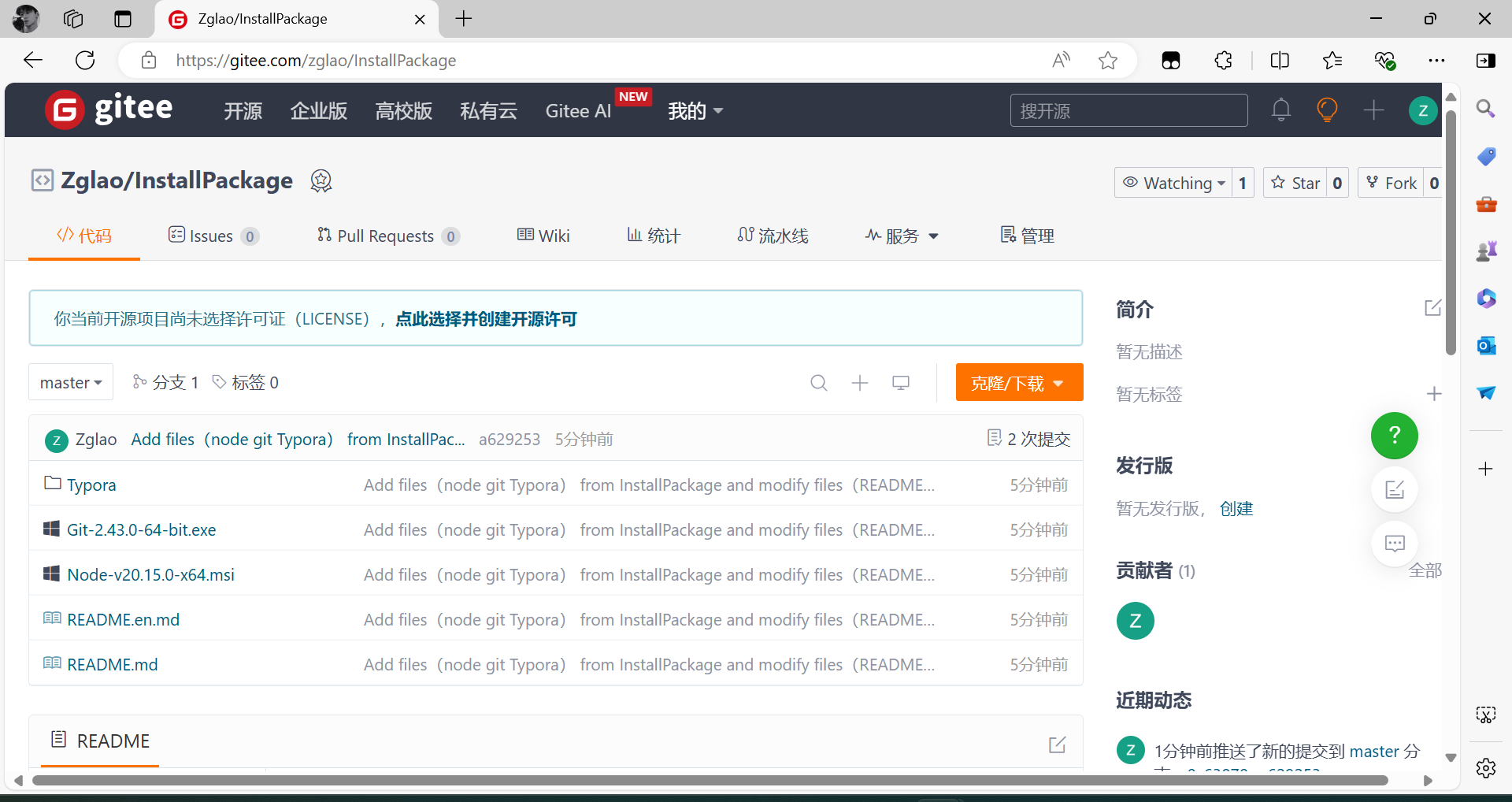Expand the 服务 dropdown tab
This screenshot has height=802, width=1512.
tap(902, 236)
